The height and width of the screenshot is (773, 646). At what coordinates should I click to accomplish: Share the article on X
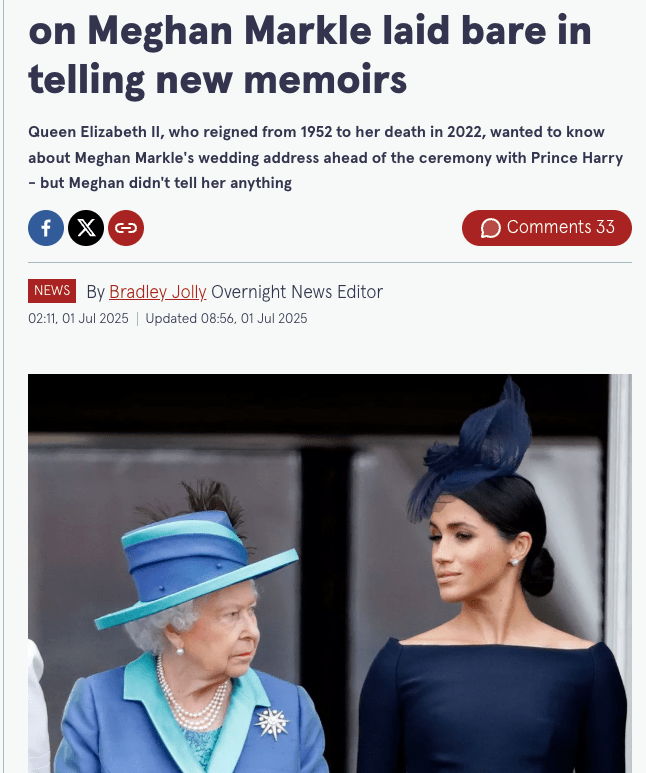tap(86, 228)
